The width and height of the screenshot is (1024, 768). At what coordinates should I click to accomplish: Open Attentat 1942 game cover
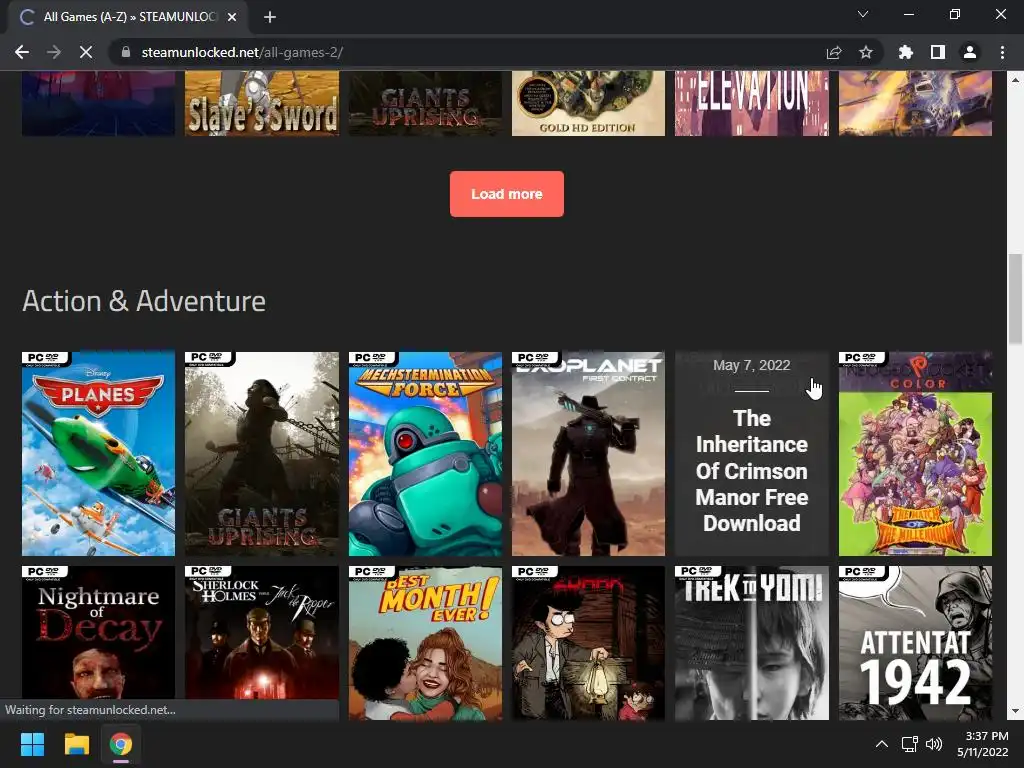coord(915,643)
